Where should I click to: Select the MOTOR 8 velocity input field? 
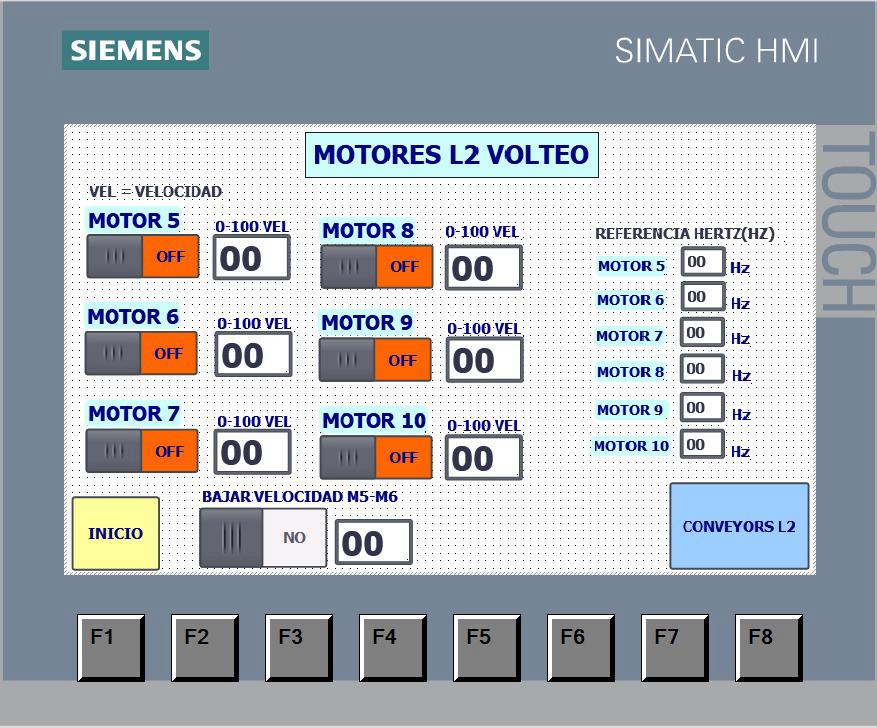(x=483, y=267)
